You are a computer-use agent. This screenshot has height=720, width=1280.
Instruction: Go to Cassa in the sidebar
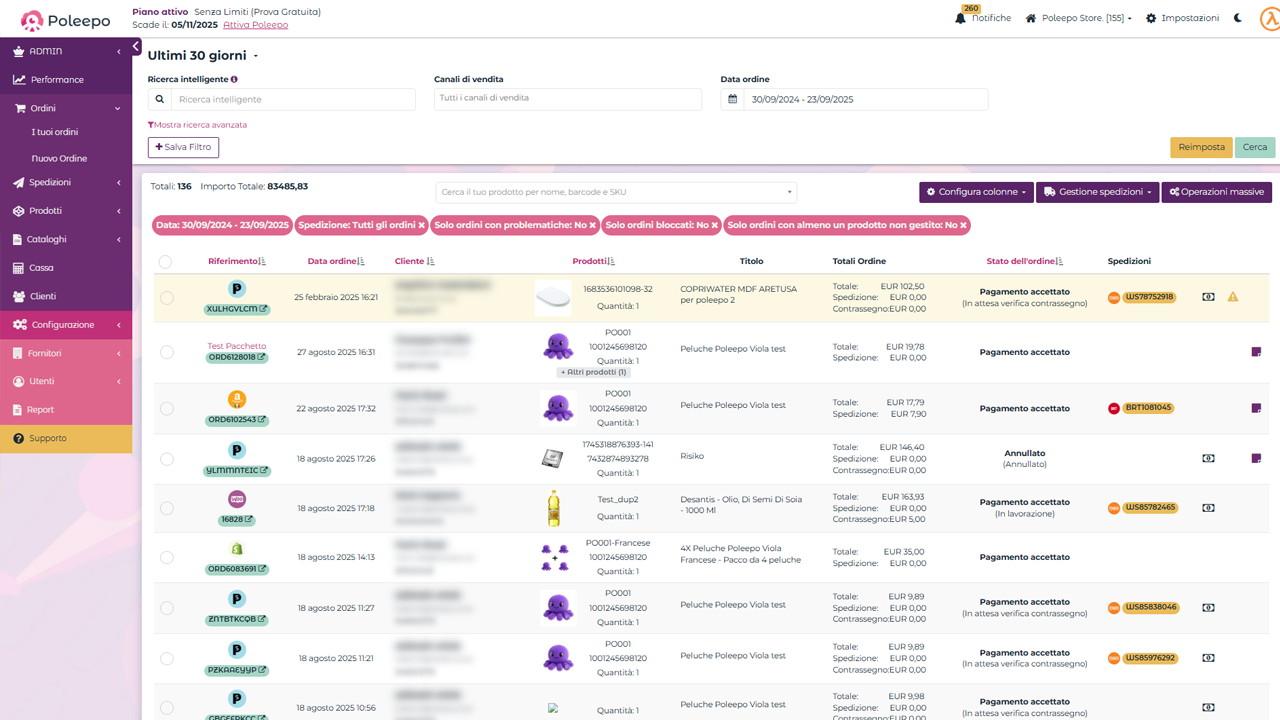point(66,268)
